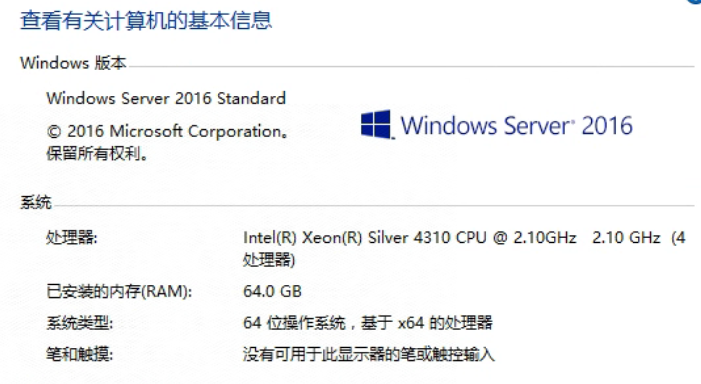Image resolution: width=701 pixels, height=384 pixels.
Task: Click the 2.10 GHz clock speed value
Action: [x=626, y=237]
